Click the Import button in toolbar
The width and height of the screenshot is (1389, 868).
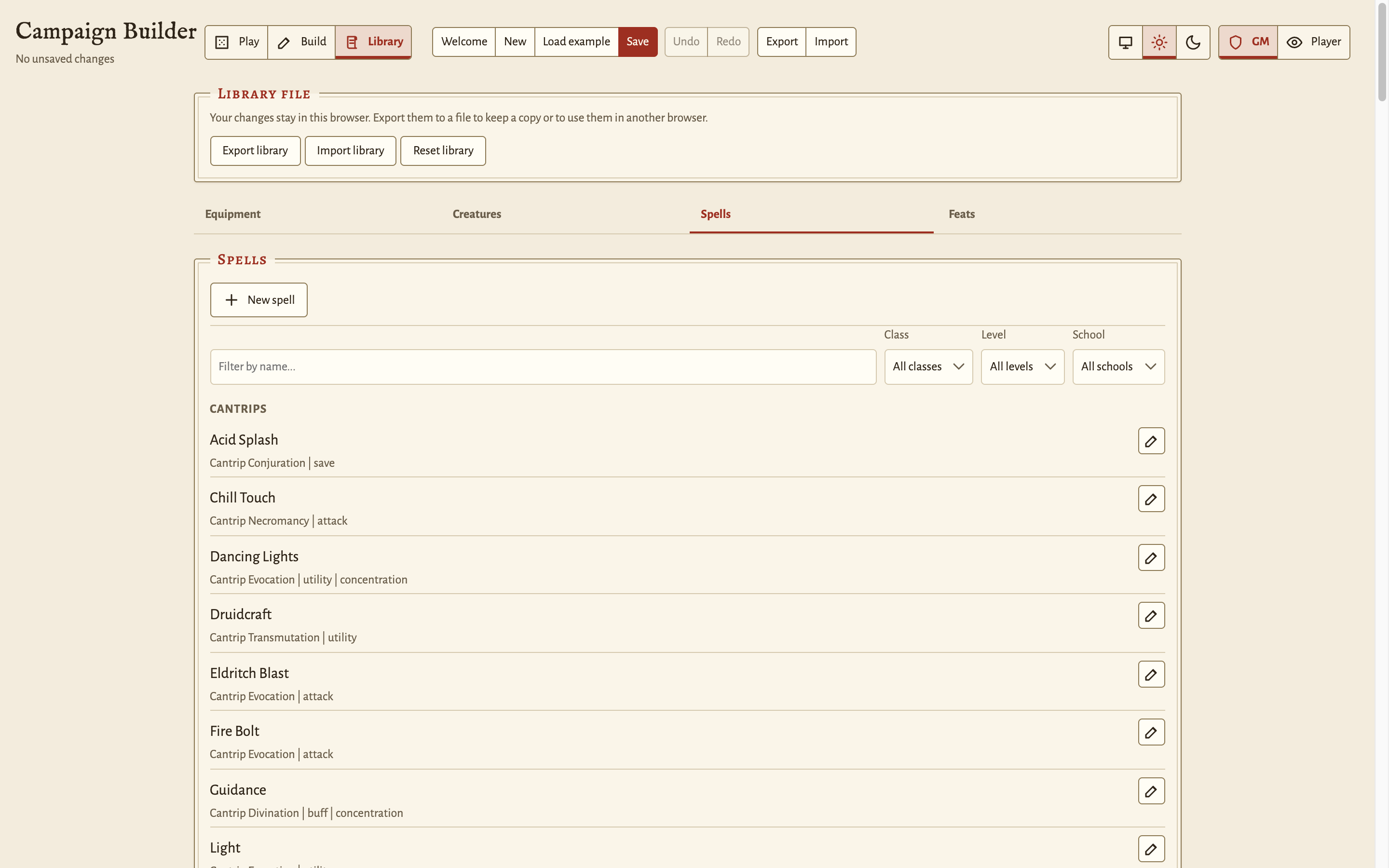tap(831, 42)
